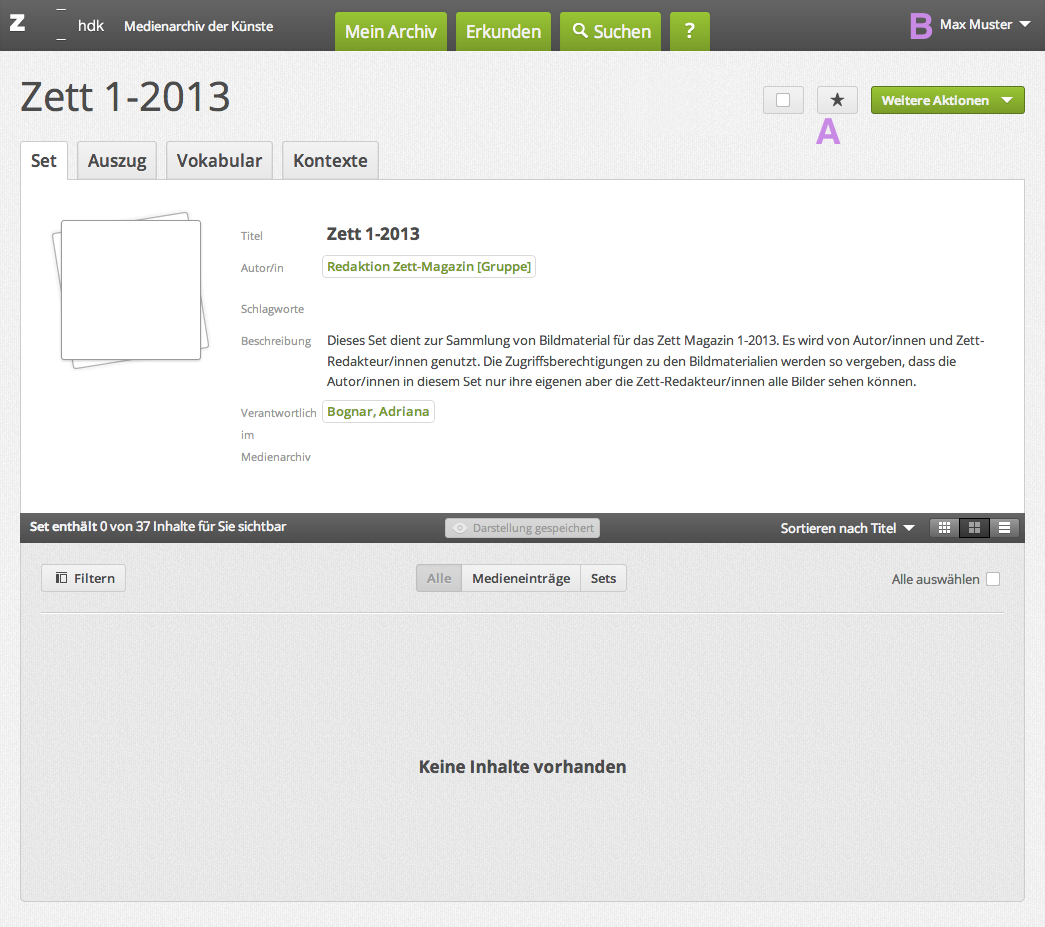Enable the Alle auswählen checkbox
The image size is (1045, 927).
[x=992, y=579]
